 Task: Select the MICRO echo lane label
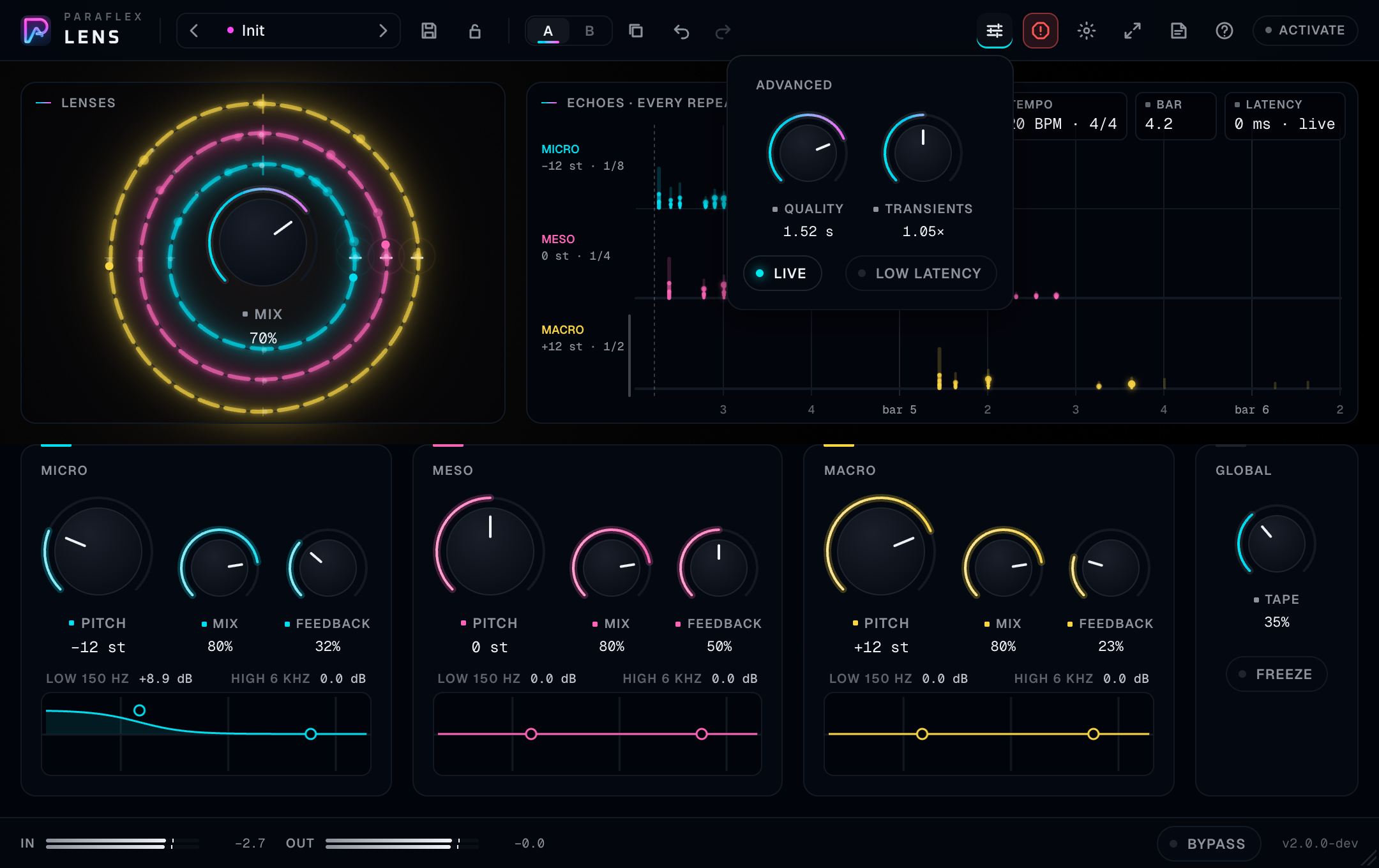coord(561,149)
